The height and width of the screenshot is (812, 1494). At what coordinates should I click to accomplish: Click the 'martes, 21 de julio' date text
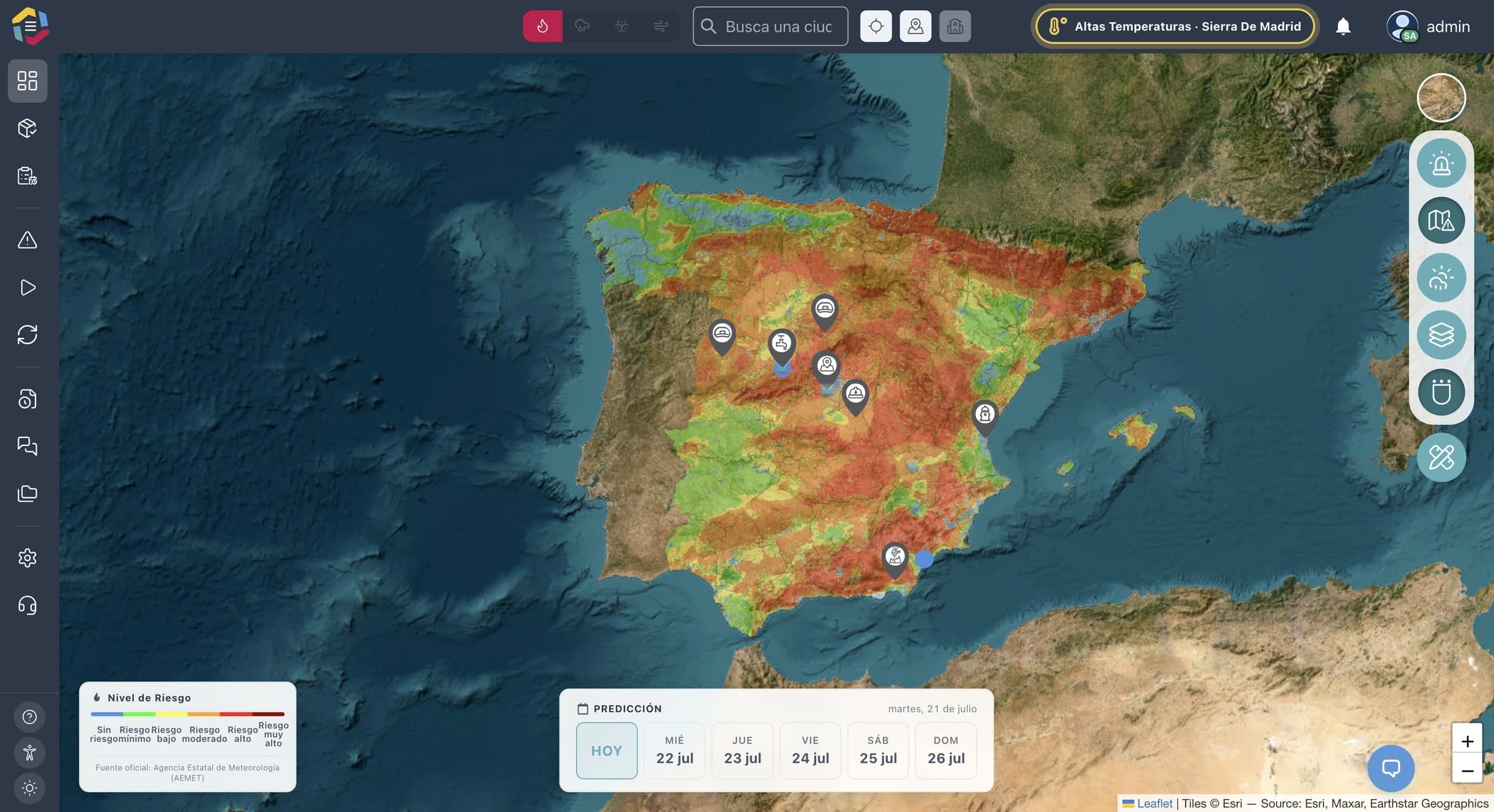pos(932,709)
